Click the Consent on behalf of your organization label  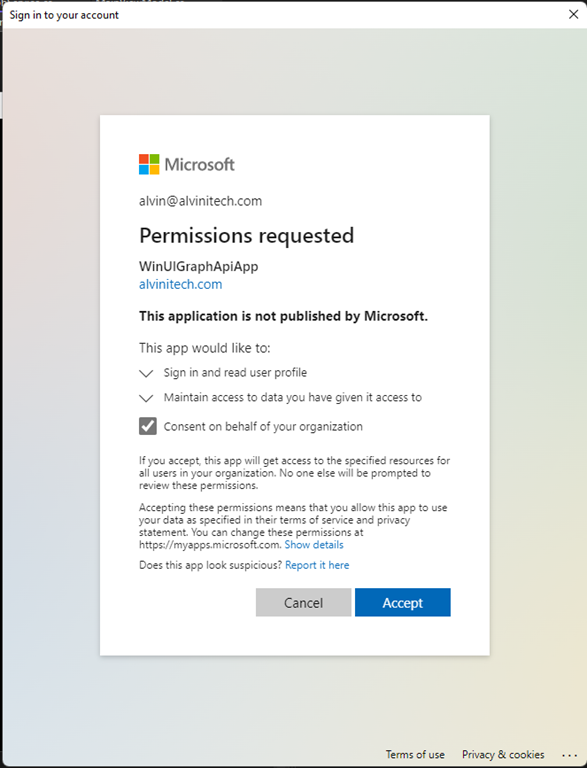[263, 427]
